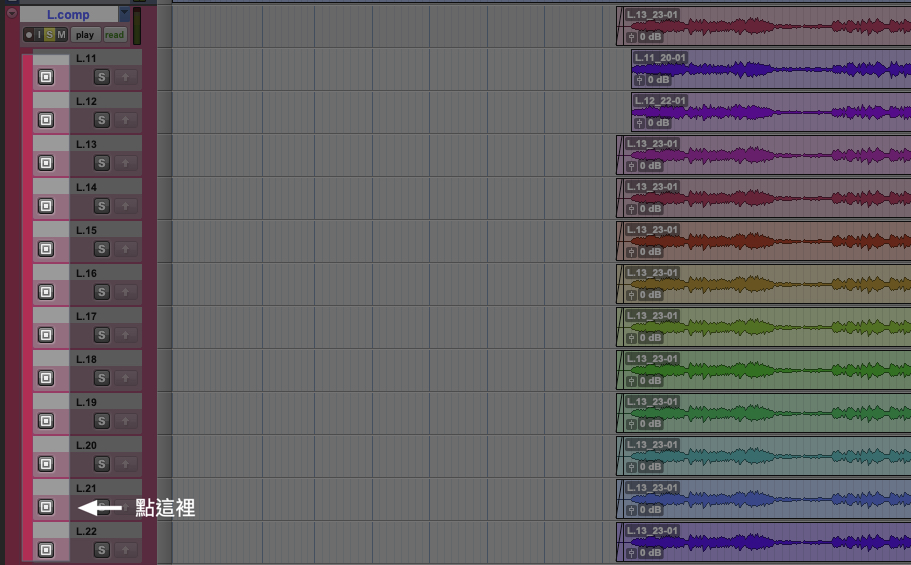Click the L.comp track level meter

[137, 26]
